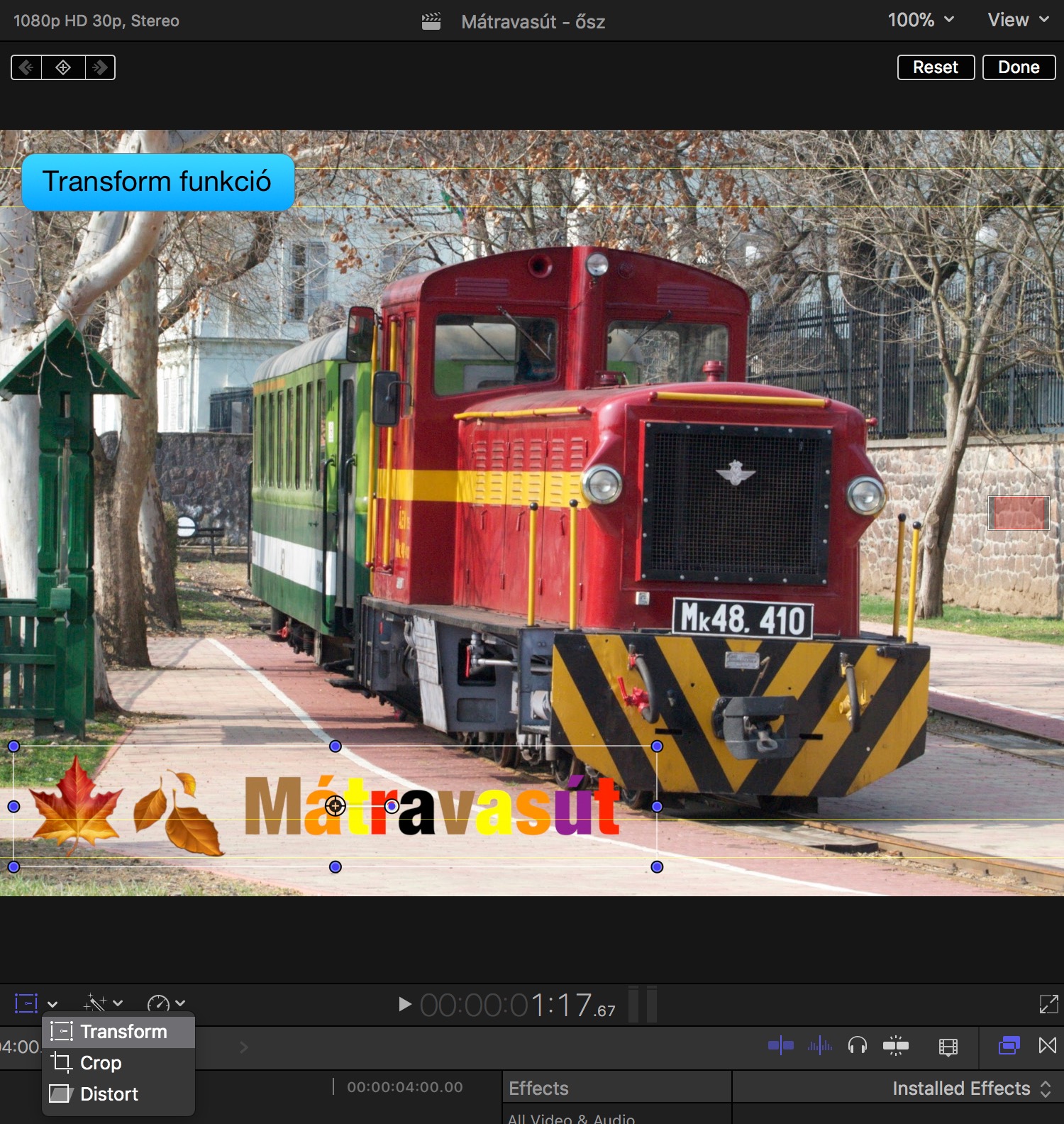This screenshot has height=1124, width=1064.
Task: Click Done to finish transforming
Action: coord(1019,67)
